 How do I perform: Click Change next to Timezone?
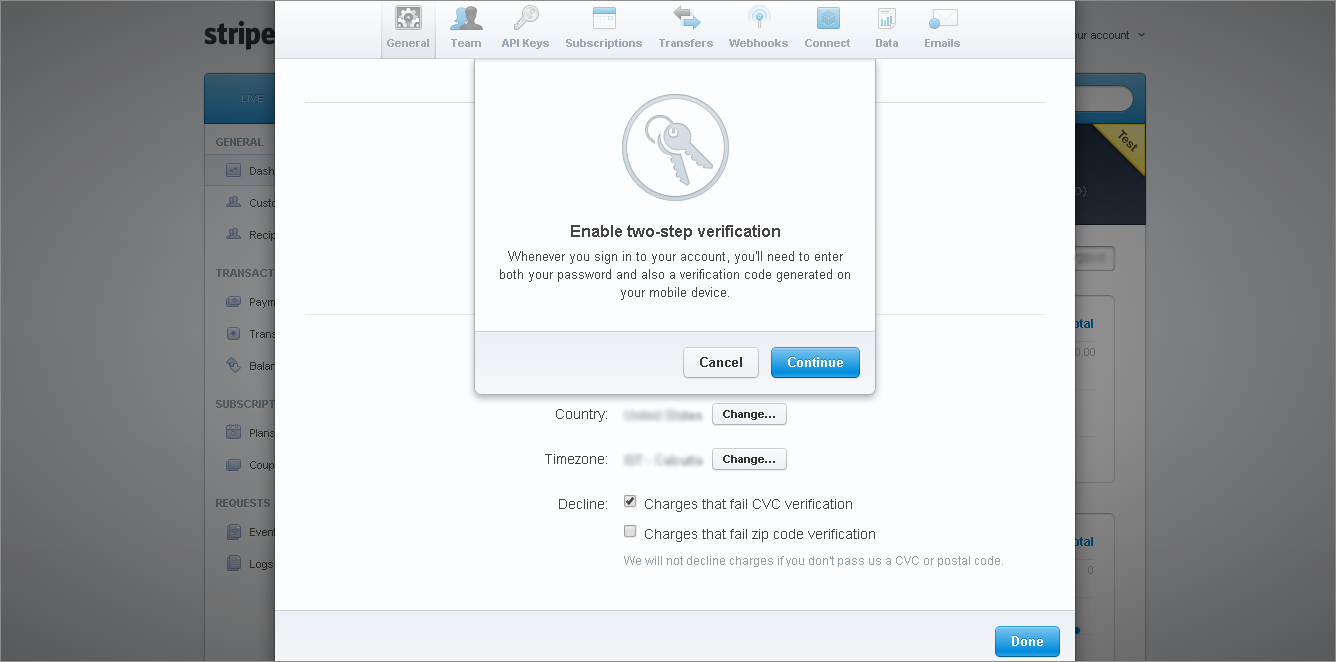749,459
